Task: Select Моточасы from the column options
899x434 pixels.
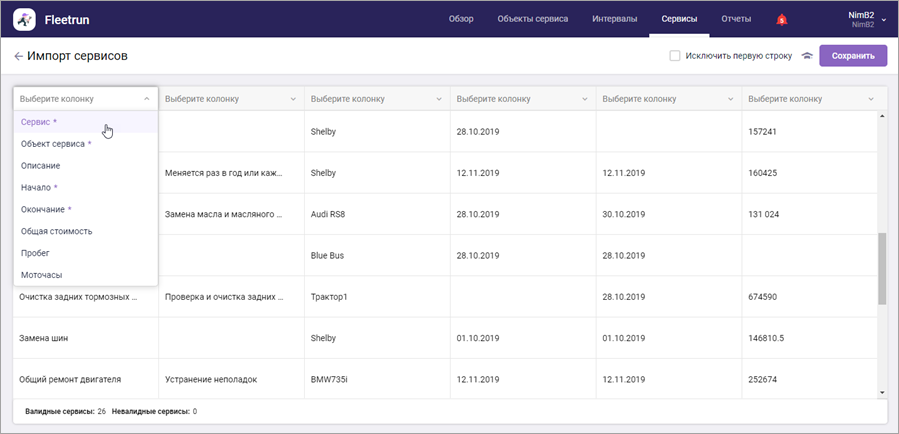Action: [x=42, y=275]
